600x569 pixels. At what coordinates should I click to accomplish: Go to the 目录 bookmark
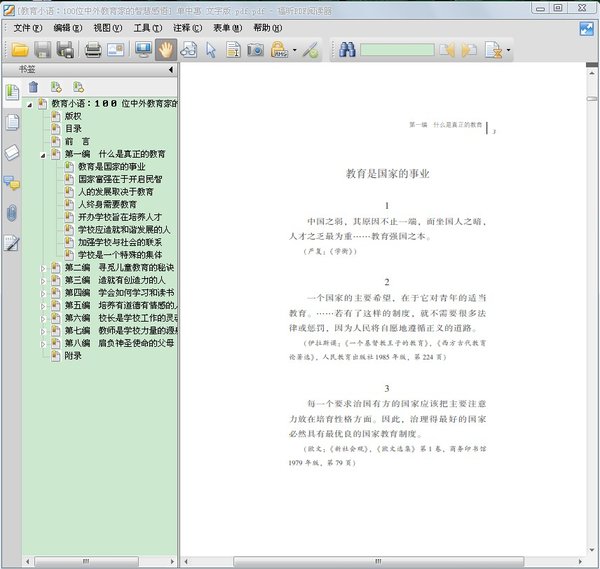tap(73, 129)
